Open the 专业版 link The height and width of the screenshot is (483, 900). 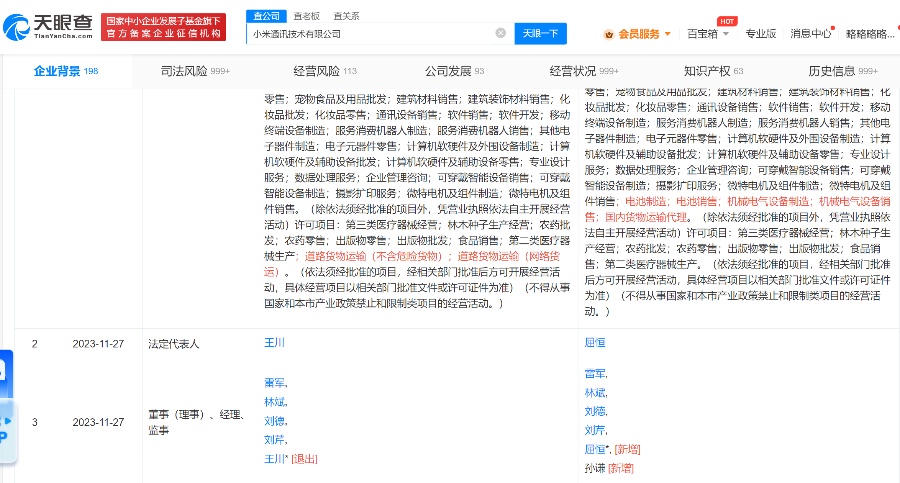(761, 34)
